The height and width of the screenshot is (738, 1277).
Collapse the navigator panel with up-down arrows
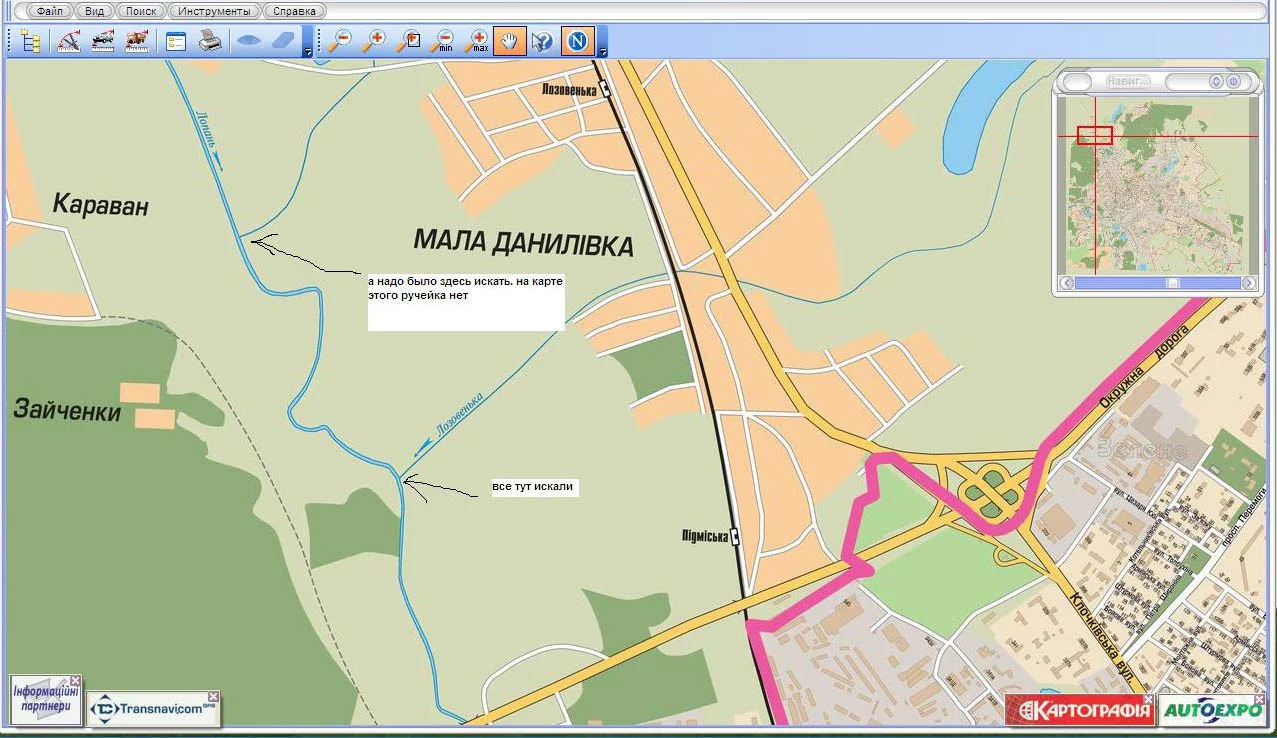pos(1216,82)
